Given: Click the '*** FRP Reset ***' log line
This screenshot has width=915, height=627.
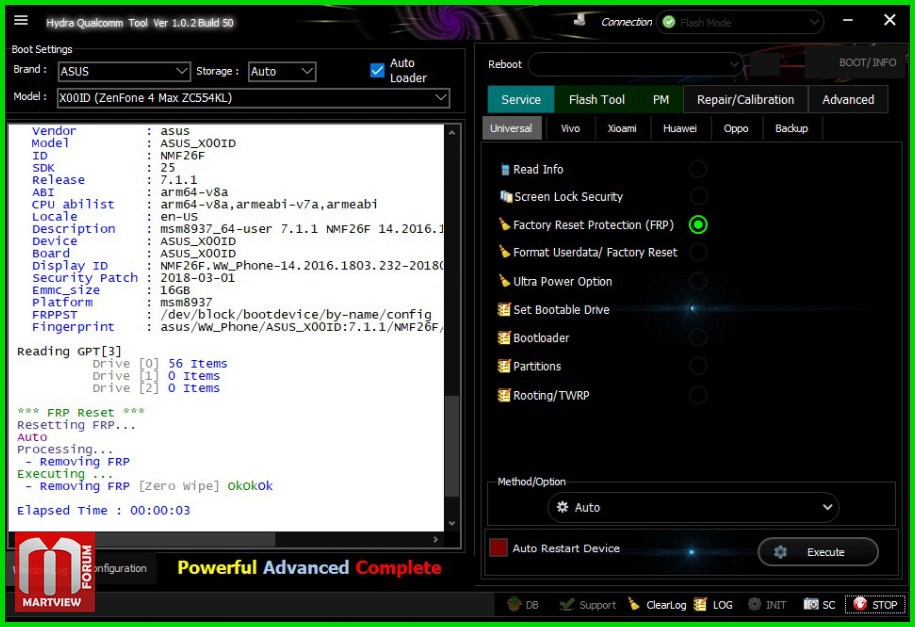Looking at the screenshot, I should click(x=81, y=412).
